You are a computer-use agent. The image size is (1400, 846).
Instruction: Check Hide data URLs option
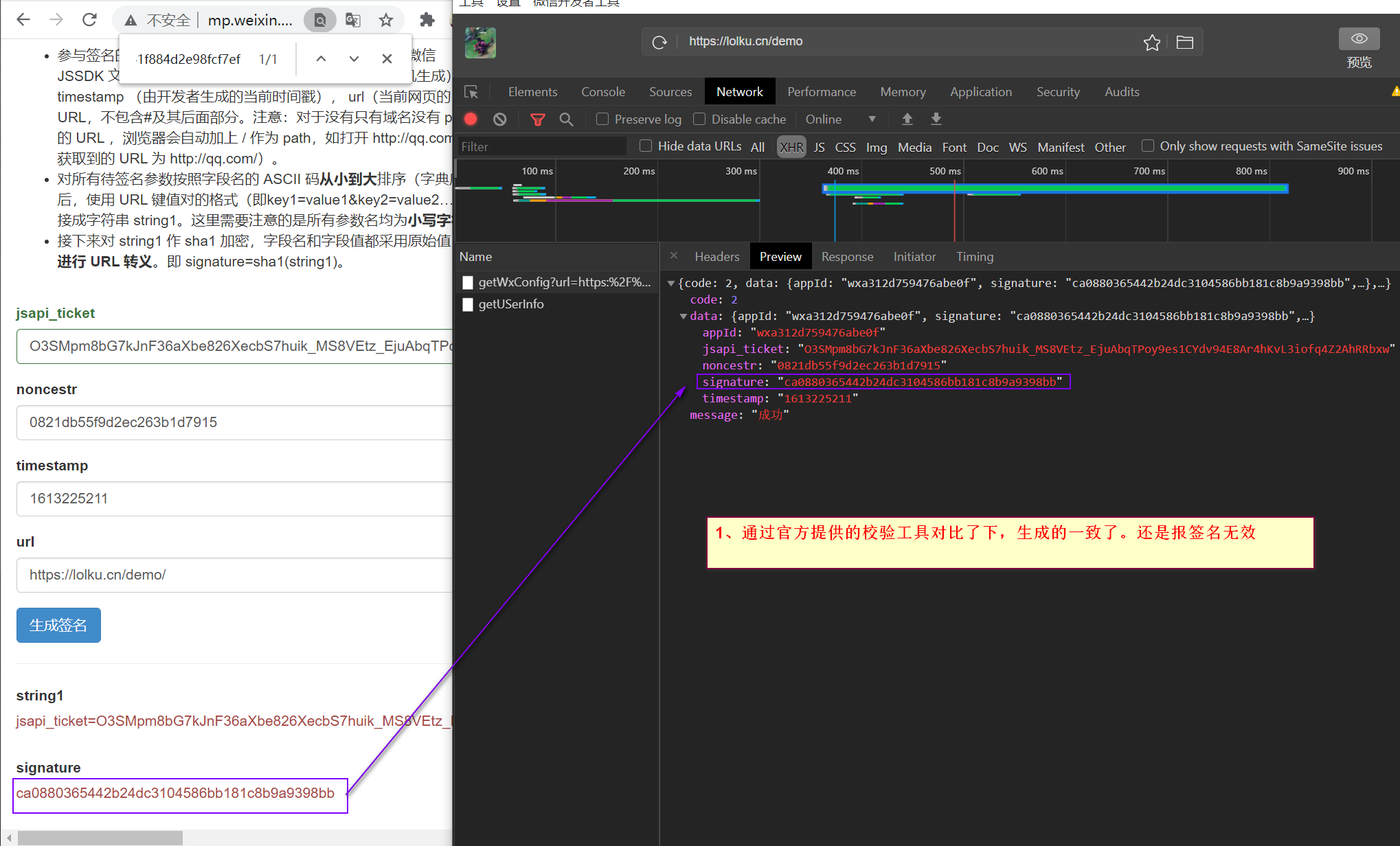[x=646, y=146]
